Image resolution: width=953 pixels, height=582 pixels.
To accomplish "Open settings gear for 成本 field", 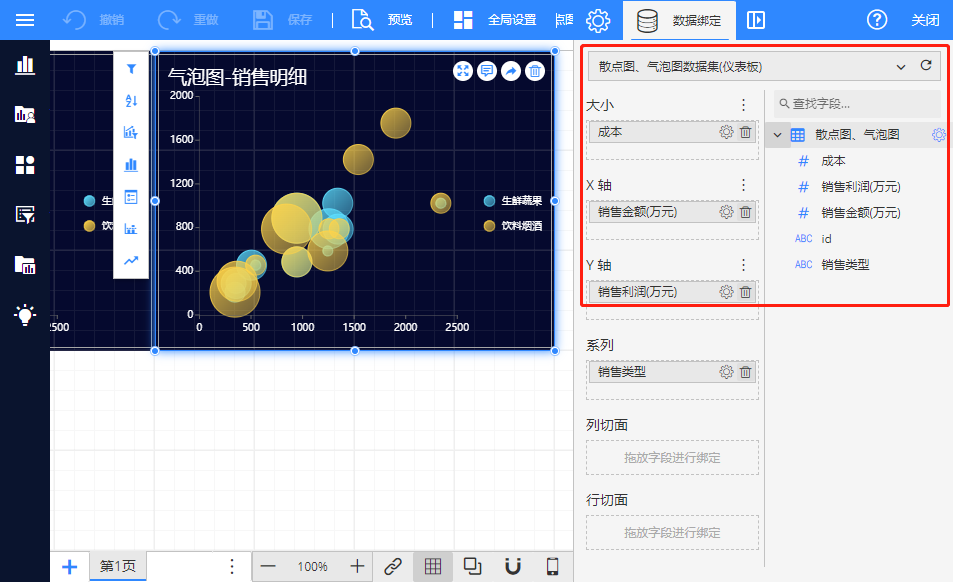I will coord(727,132).
